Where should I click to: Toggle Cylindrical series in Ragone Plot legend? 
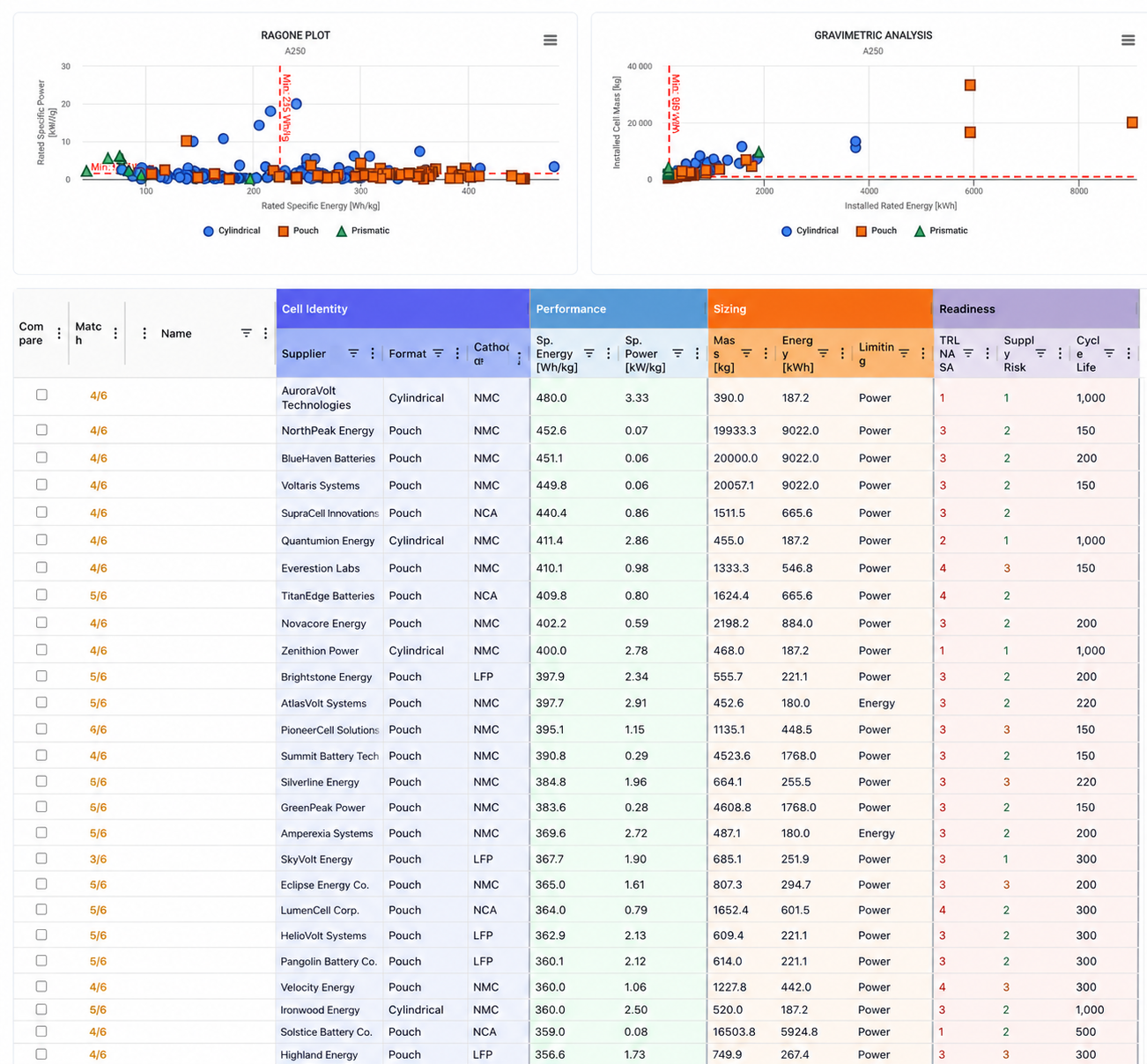pos(232,231)
